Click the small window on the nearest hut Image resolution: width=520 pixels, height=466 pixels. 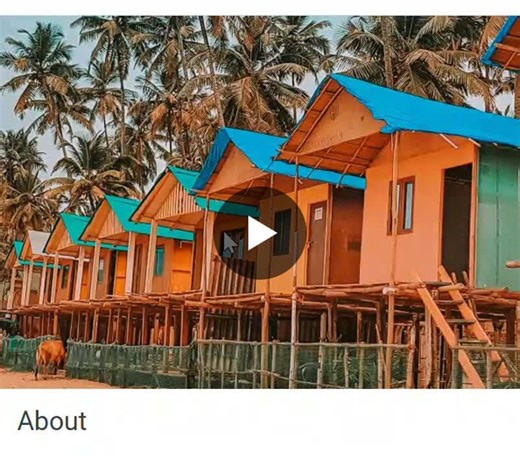403,205
